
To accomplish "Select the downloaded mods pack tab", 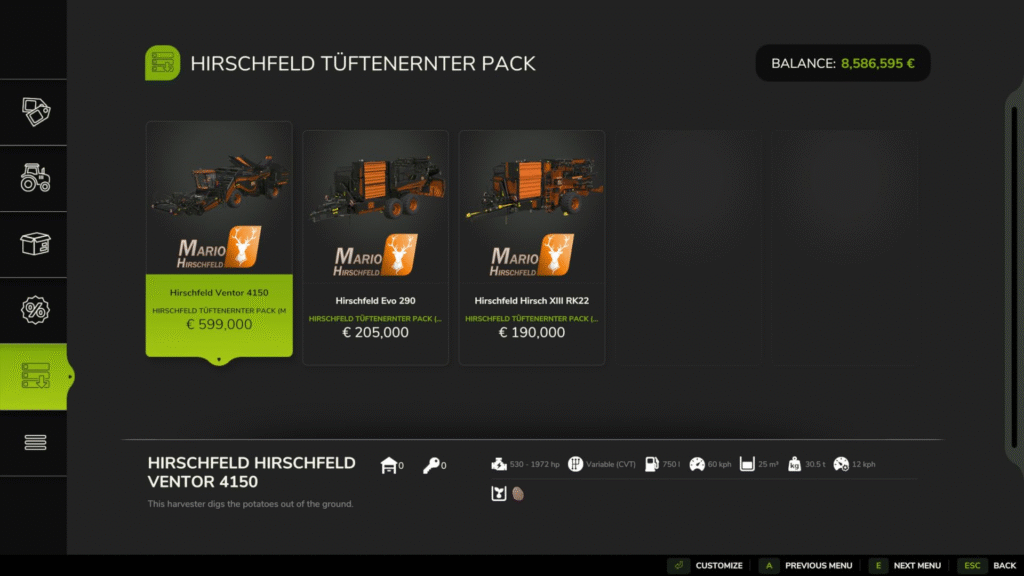I will 35,376.
